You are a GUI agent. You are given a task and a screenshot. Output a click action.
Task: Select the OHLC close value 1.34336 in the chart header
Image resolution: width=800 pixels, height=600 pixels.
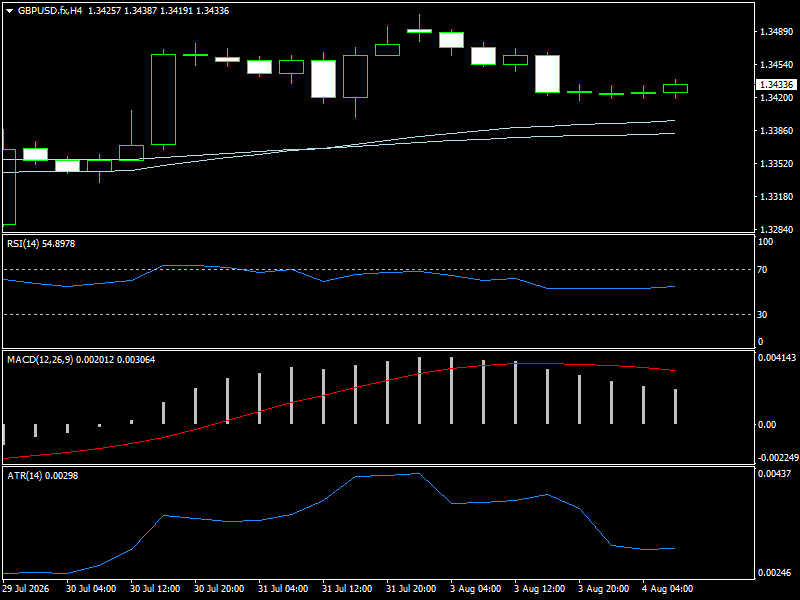point(213,11)
